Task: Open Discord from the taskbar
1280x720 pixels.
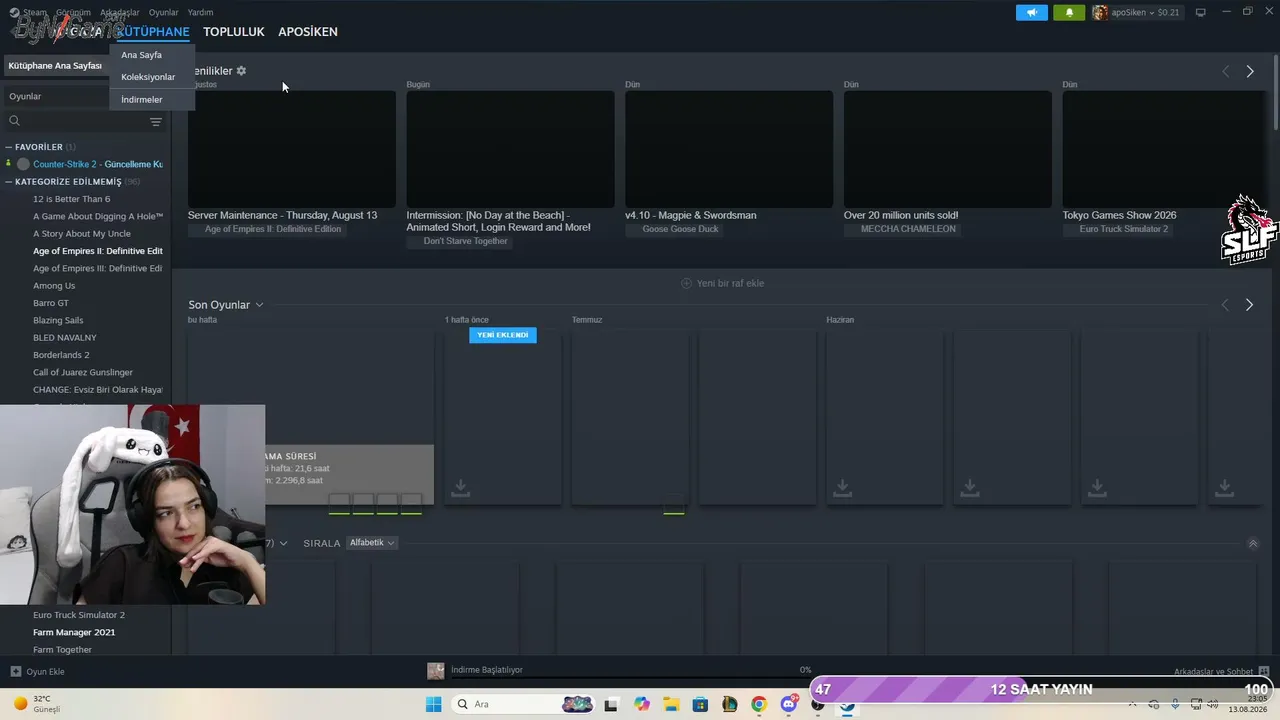Action: (x=789, y=704)
